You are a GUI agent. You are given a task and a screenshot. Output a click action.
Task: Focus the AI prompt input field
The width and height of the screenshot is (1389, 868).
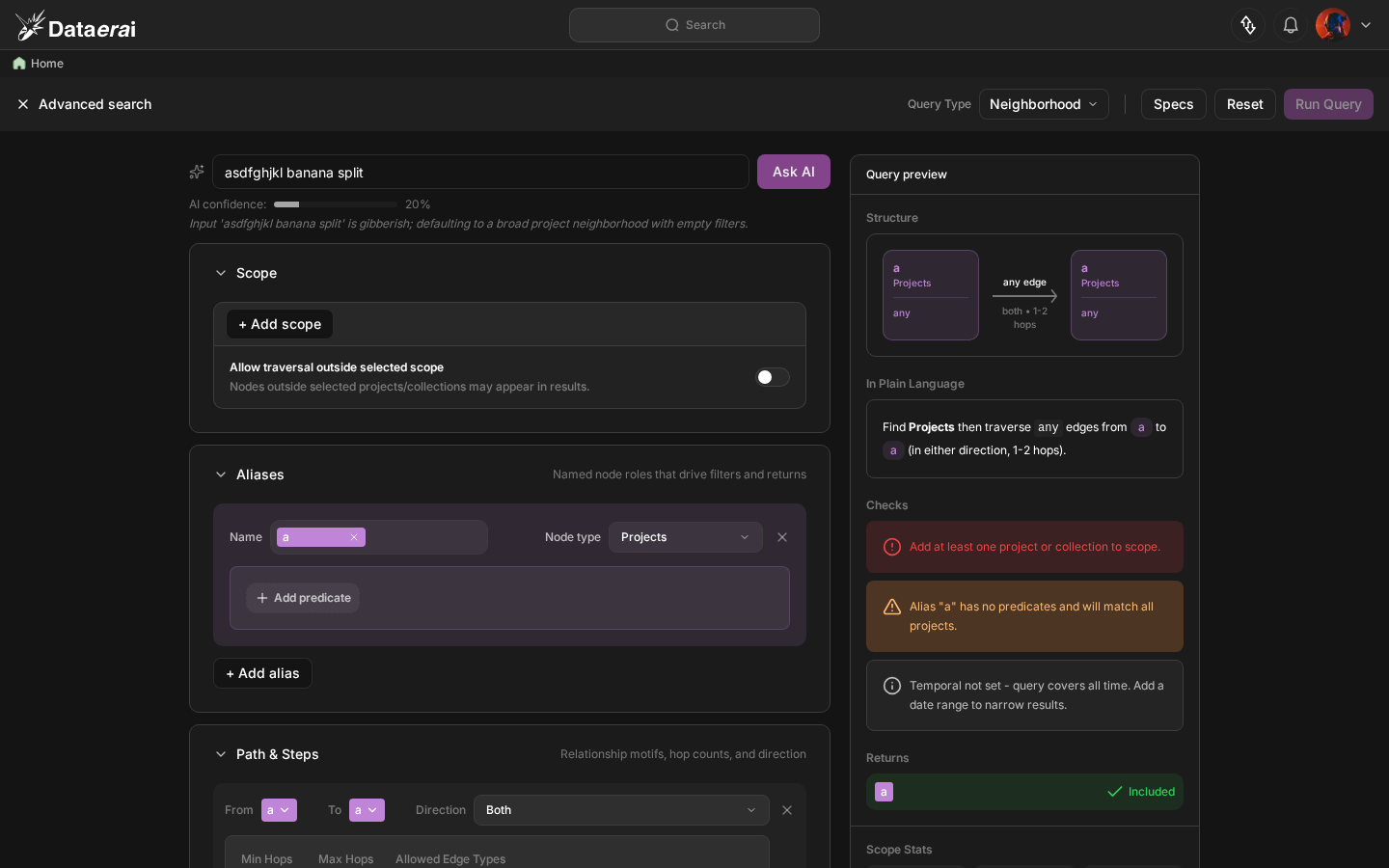pos(480,172)
